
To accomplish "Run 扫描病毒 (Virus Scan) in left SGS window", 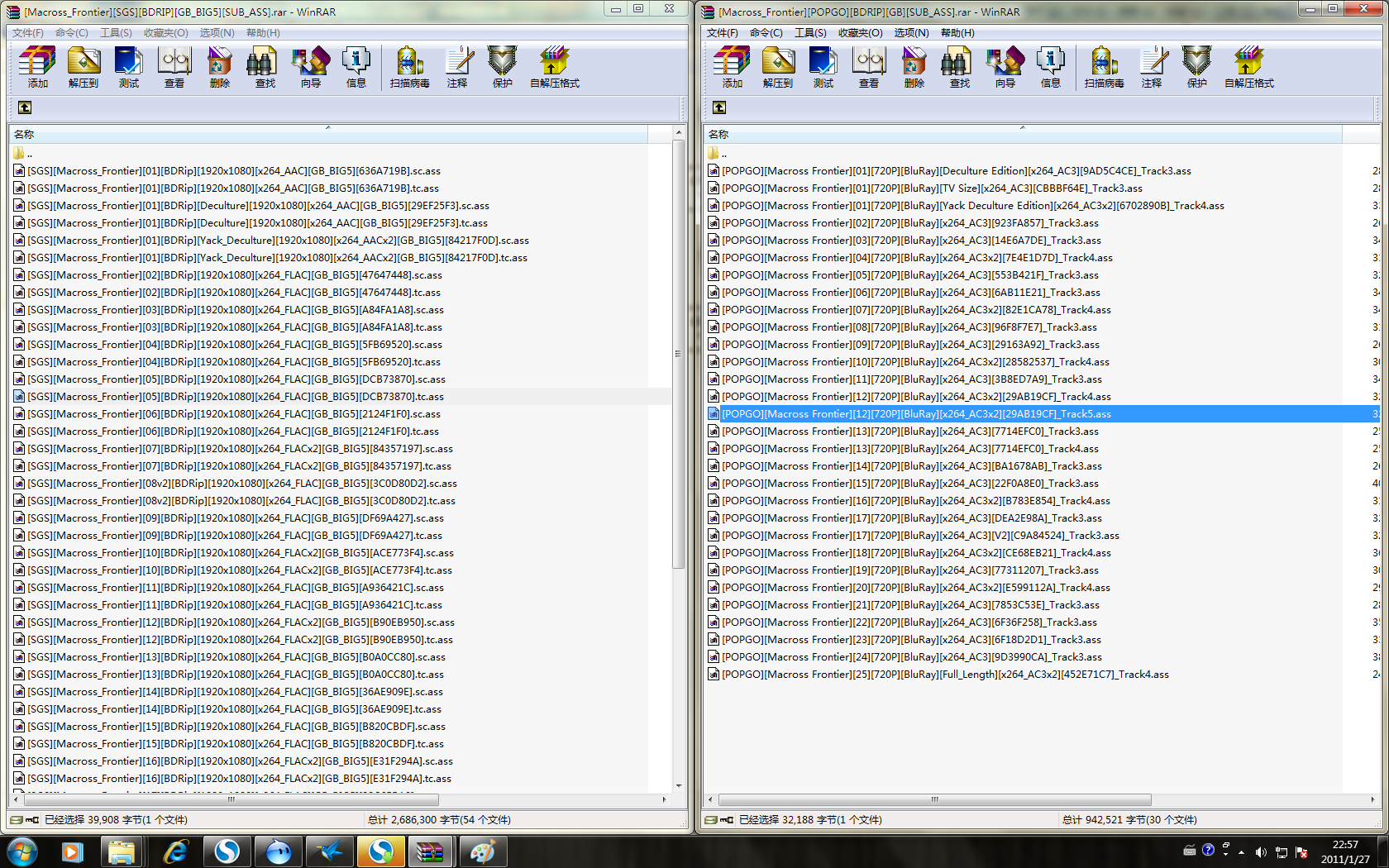I will (409, 67).
